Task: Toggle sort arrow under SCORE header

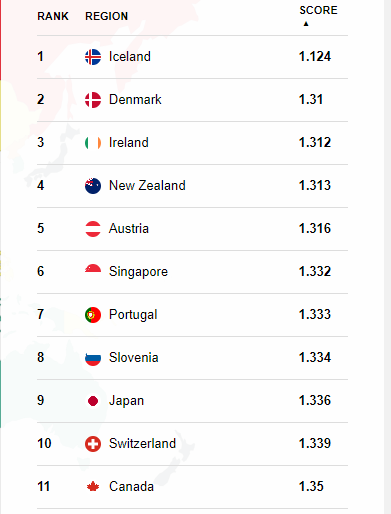Action: point(306,24)
